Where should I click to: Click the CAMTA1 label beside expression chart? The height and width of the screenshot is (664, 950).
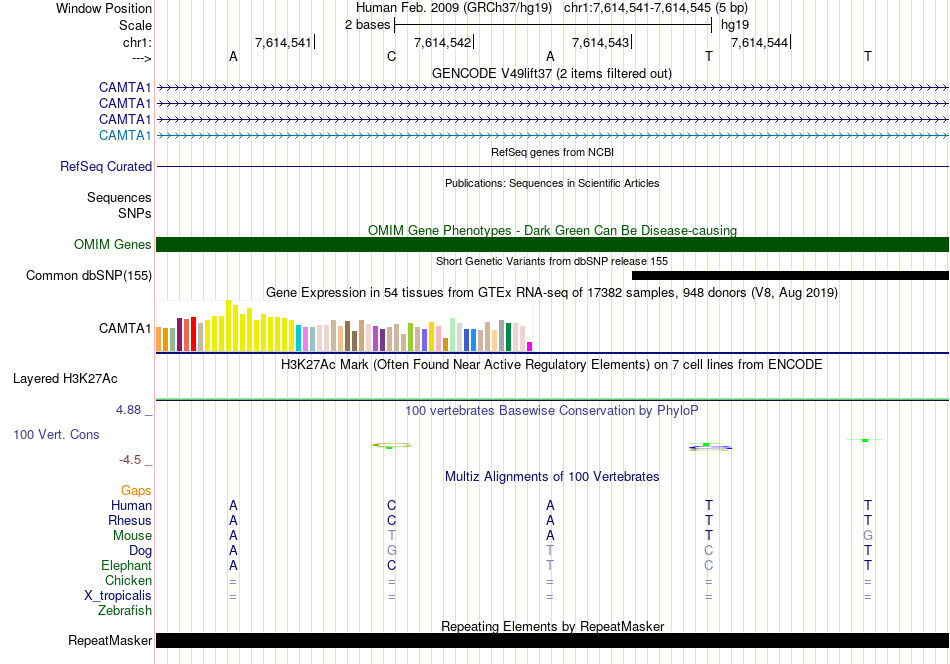(125, 328)
